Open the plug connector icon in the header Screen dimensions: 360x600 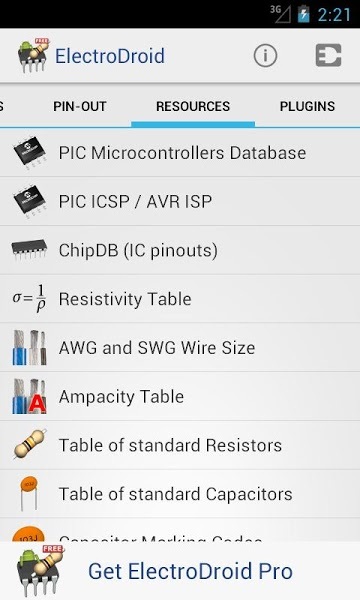point(329,55)
